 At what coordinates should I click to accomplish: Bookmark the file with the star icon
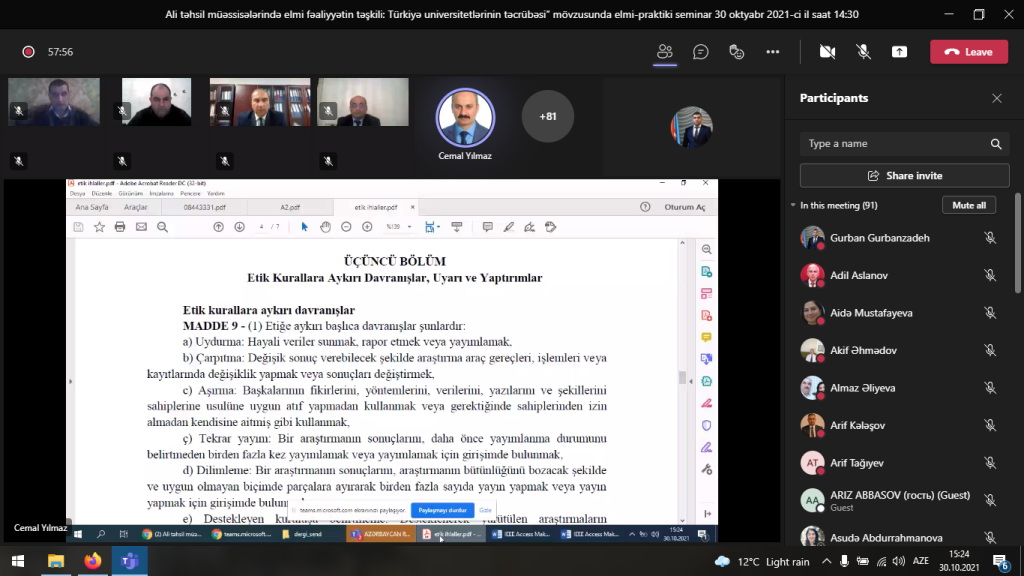(99, 227)
